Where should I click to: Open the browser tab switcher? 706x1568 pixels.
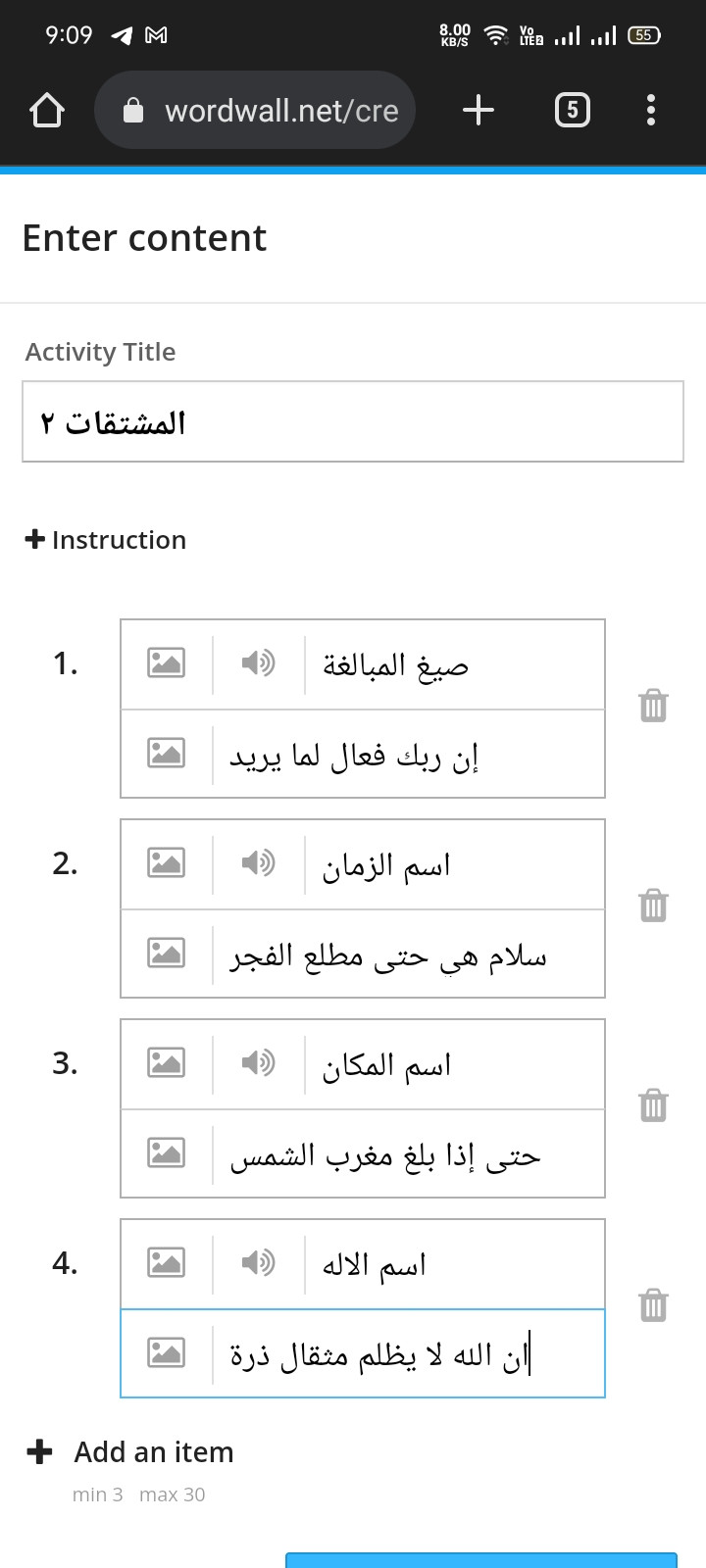(x=573, y=110)
